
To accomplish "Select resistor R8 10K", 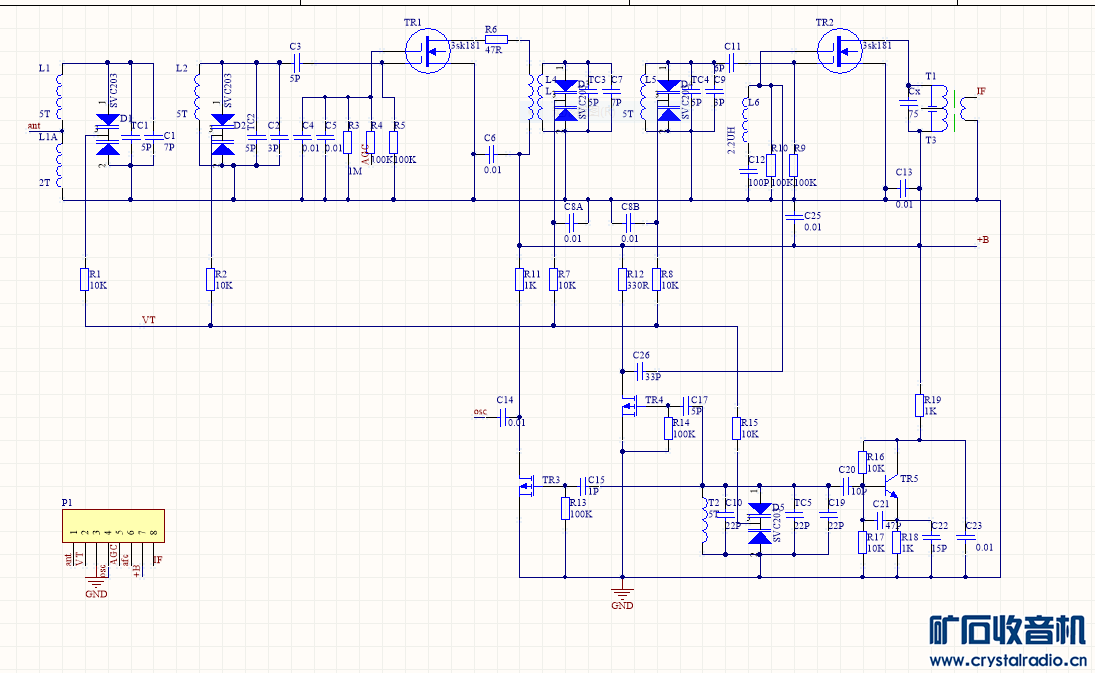I will click(656, 279).
